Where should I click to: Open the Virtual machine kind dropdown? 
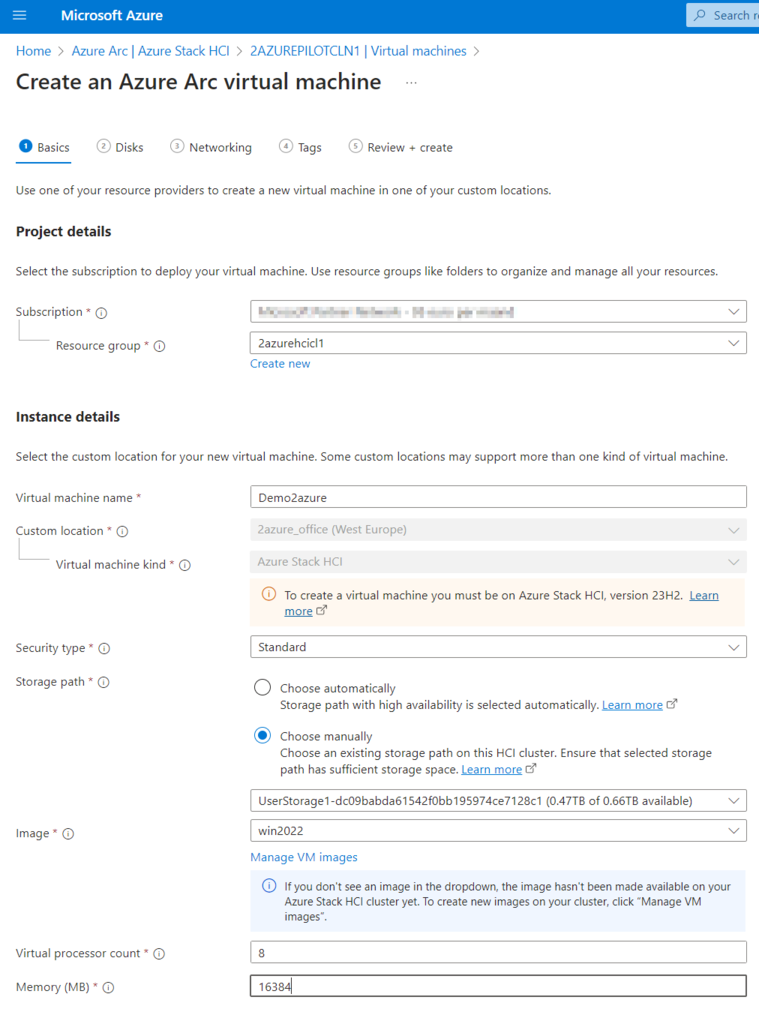[498, 562]
